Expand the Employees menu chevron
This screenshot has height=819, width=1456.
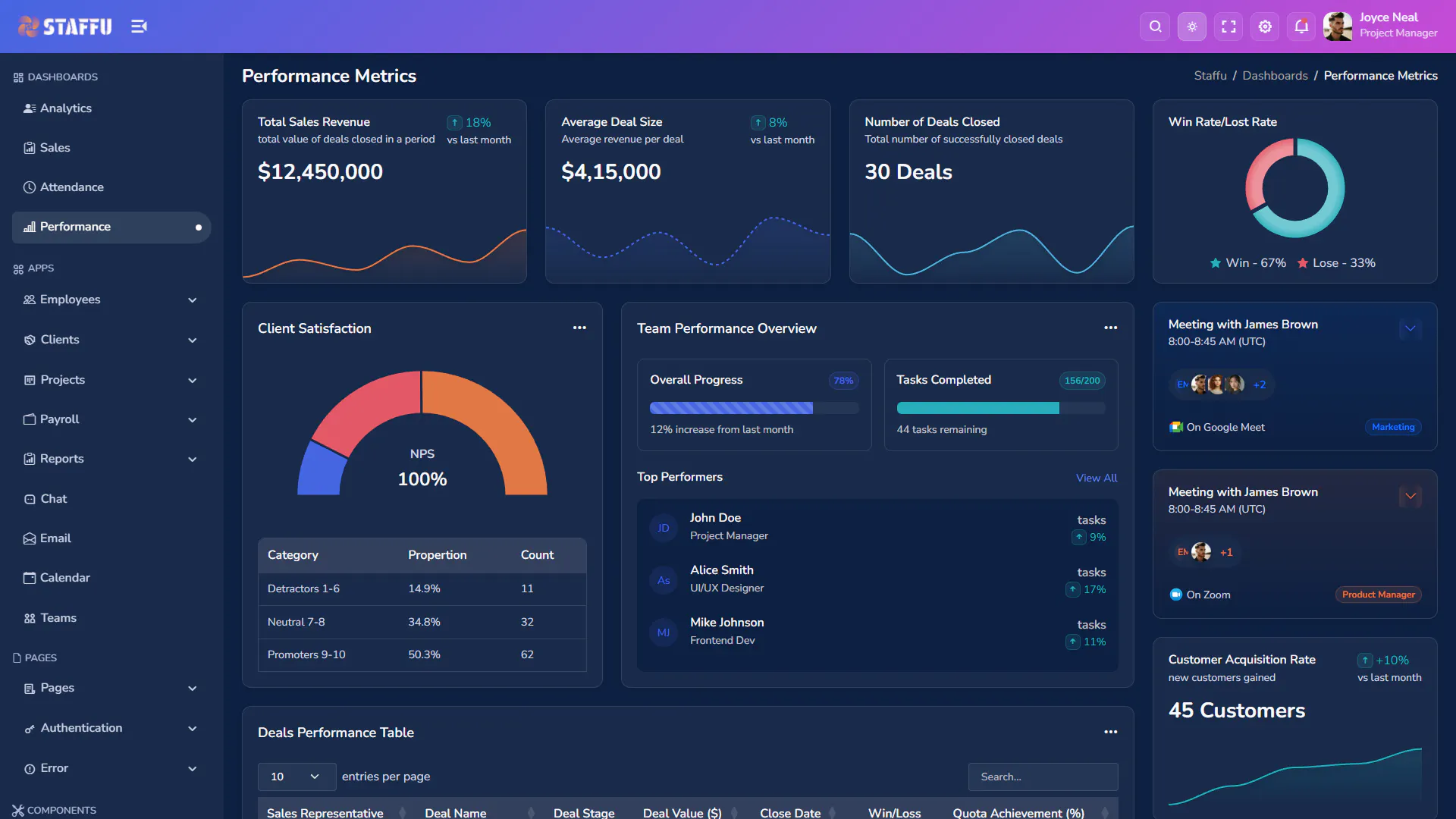click(192, 300)
